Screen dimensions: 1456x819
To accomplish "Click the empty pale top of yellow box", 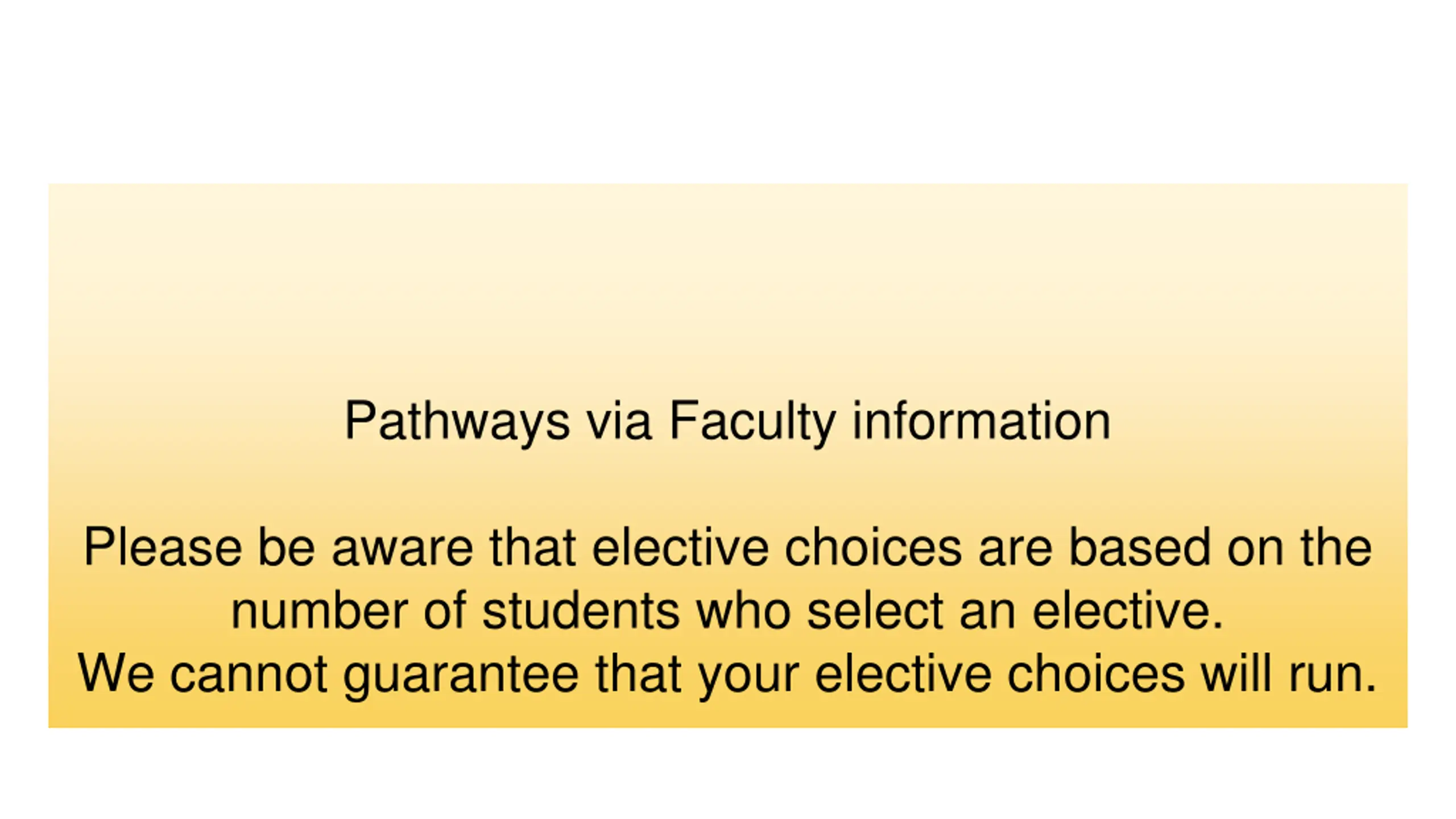I will pyautogui.click(x=727, y=273).
